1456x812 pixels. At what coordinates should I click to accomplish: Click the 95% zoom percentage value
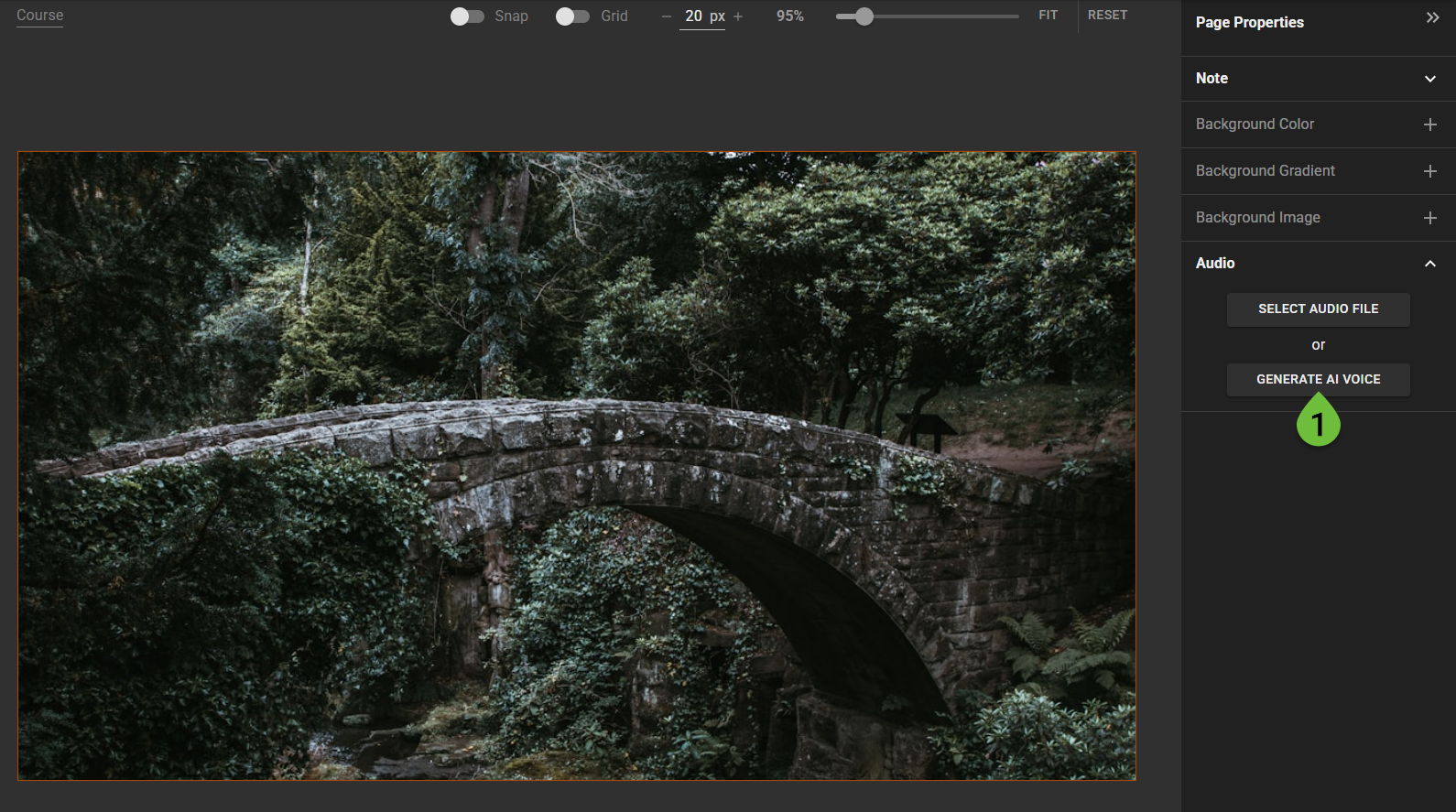pos(789,16)
